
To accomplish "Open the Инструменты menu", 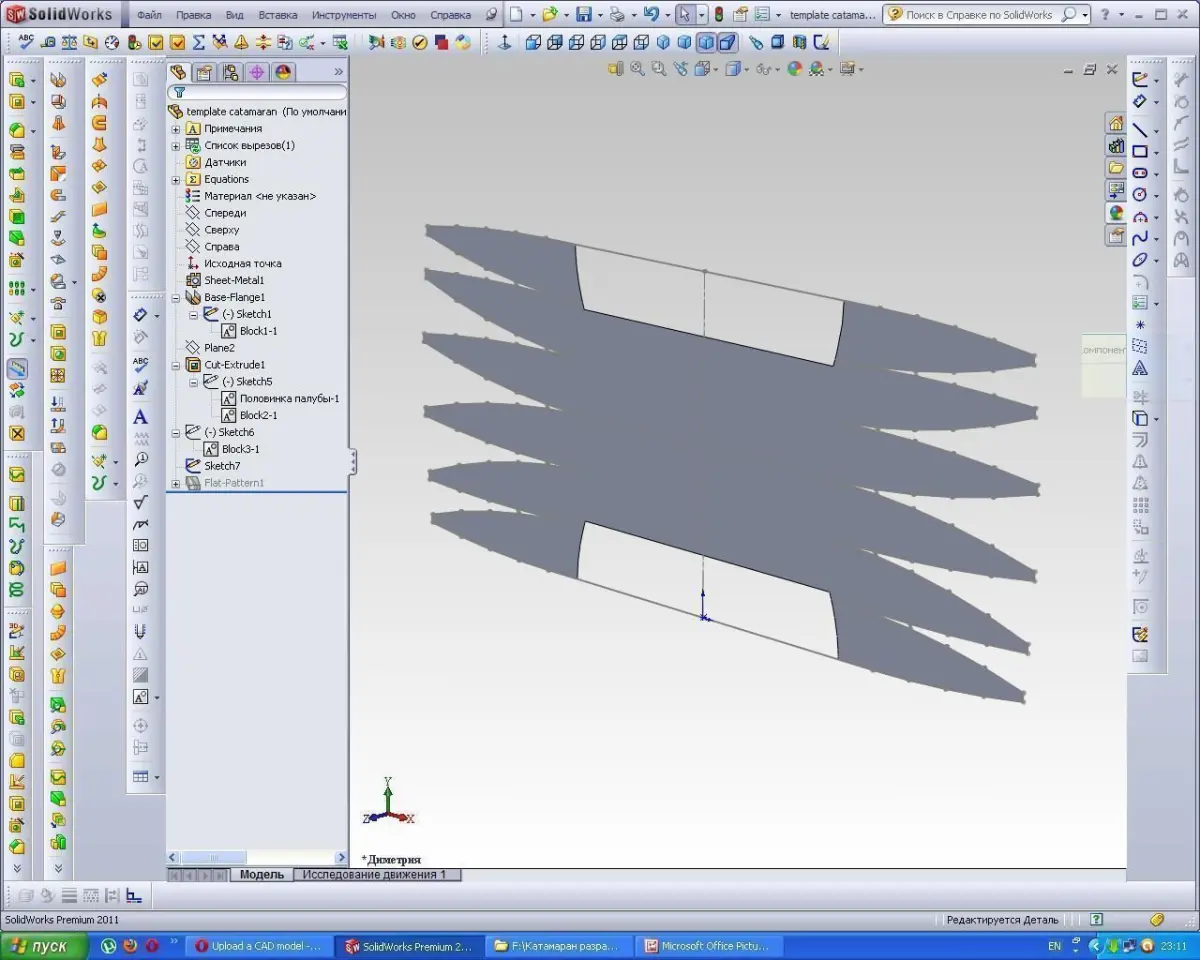I will tap(344, 15).
